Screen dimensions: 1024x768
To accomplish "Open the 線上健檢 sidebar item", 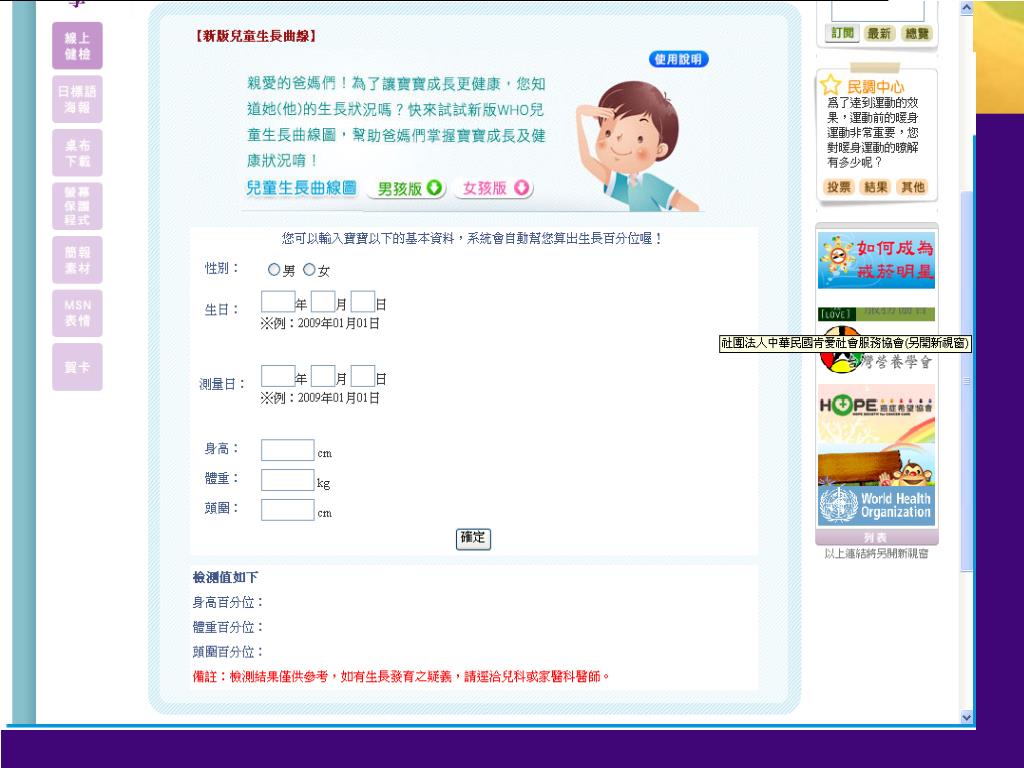I will click(x=77, y=46).
